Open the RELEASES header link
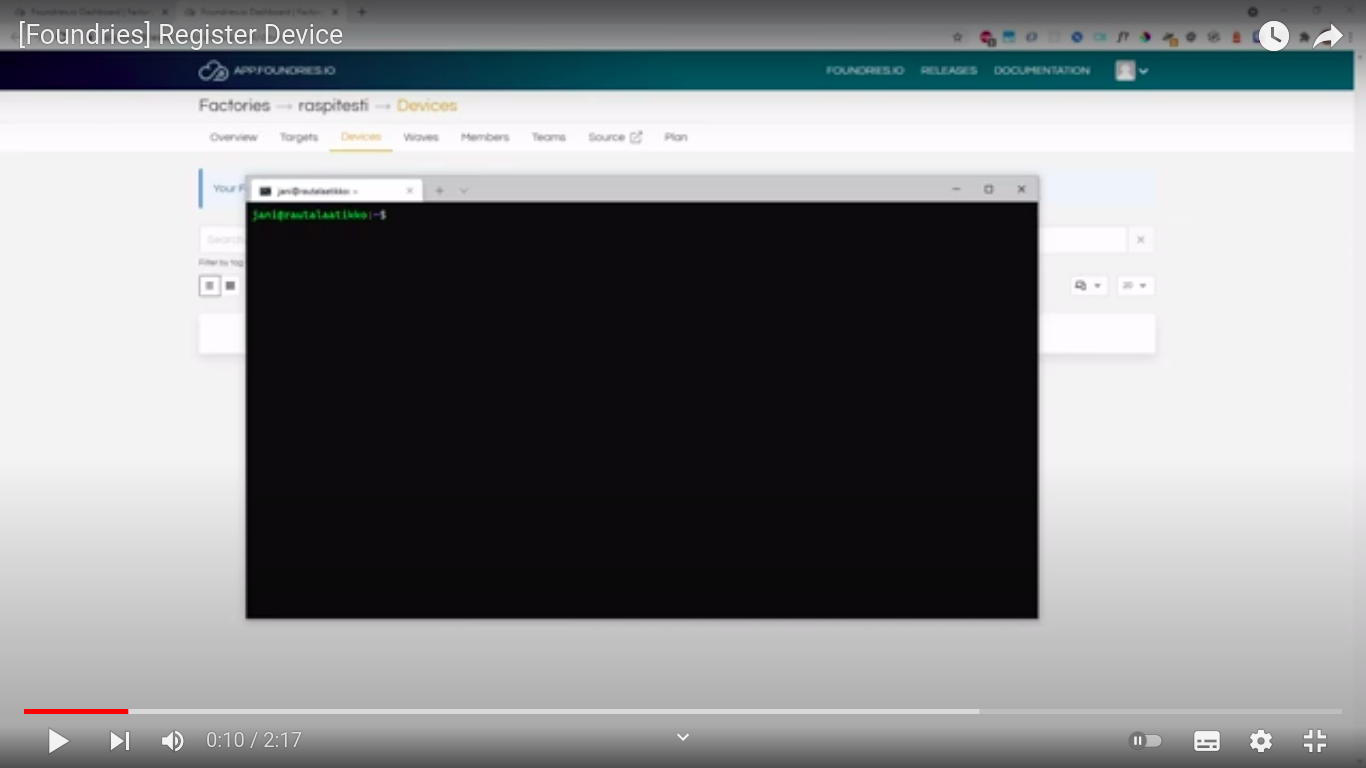Image resolution: width=1366 pixels, height=768 pixels. click(x=949, y=71)
